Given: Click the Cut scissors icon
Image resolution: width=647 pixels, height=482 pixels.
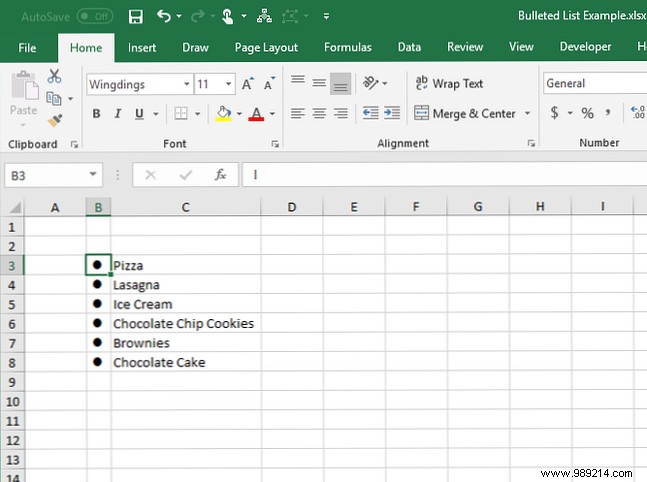Looking at the screenshot, I should [54, 76].
